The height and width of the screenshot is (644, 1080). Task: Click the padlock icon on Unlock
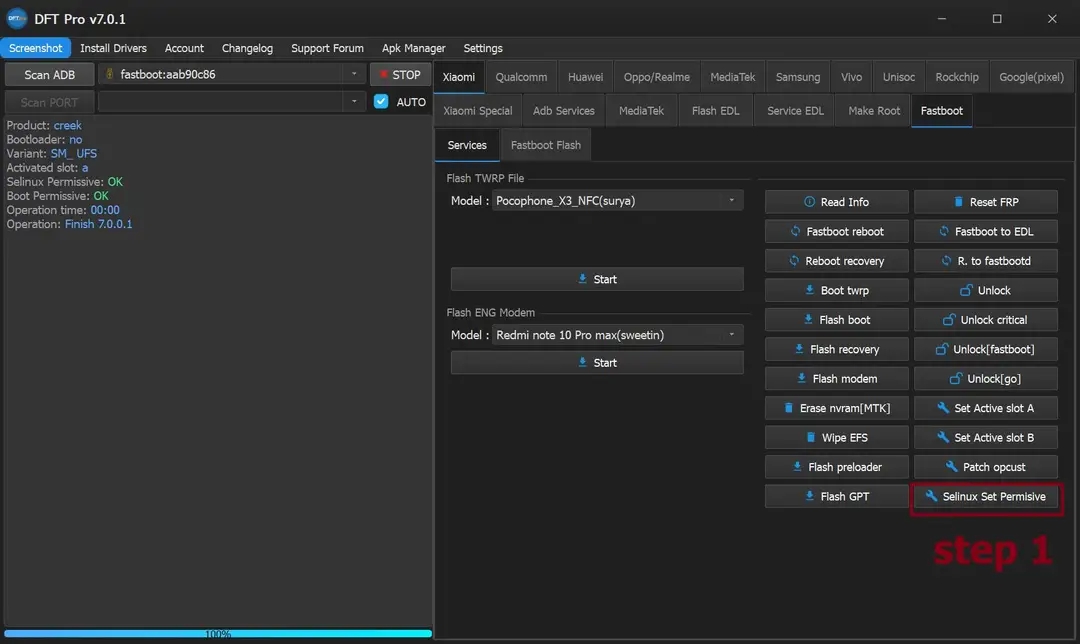point(966,290)
